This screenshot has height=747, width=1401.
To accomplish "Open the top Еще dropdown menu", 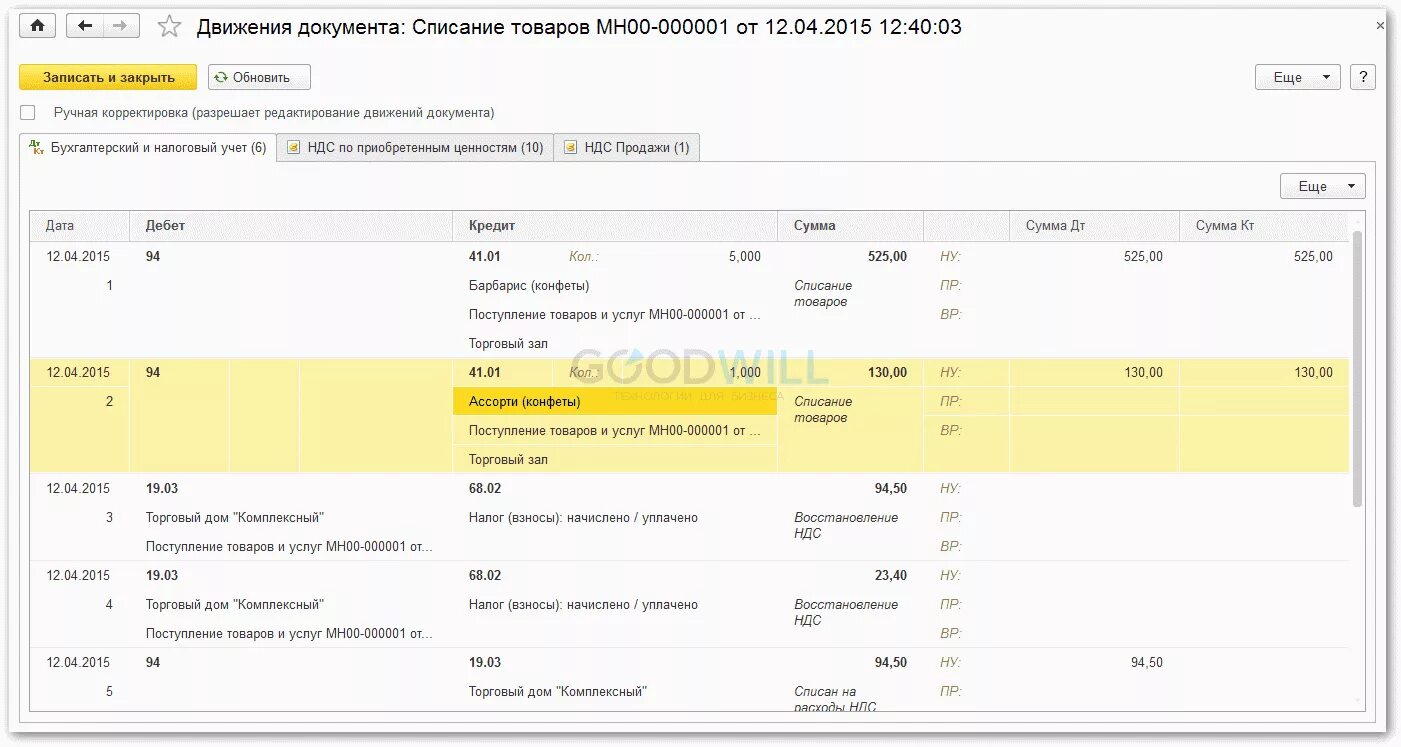I will [1297, 77].
